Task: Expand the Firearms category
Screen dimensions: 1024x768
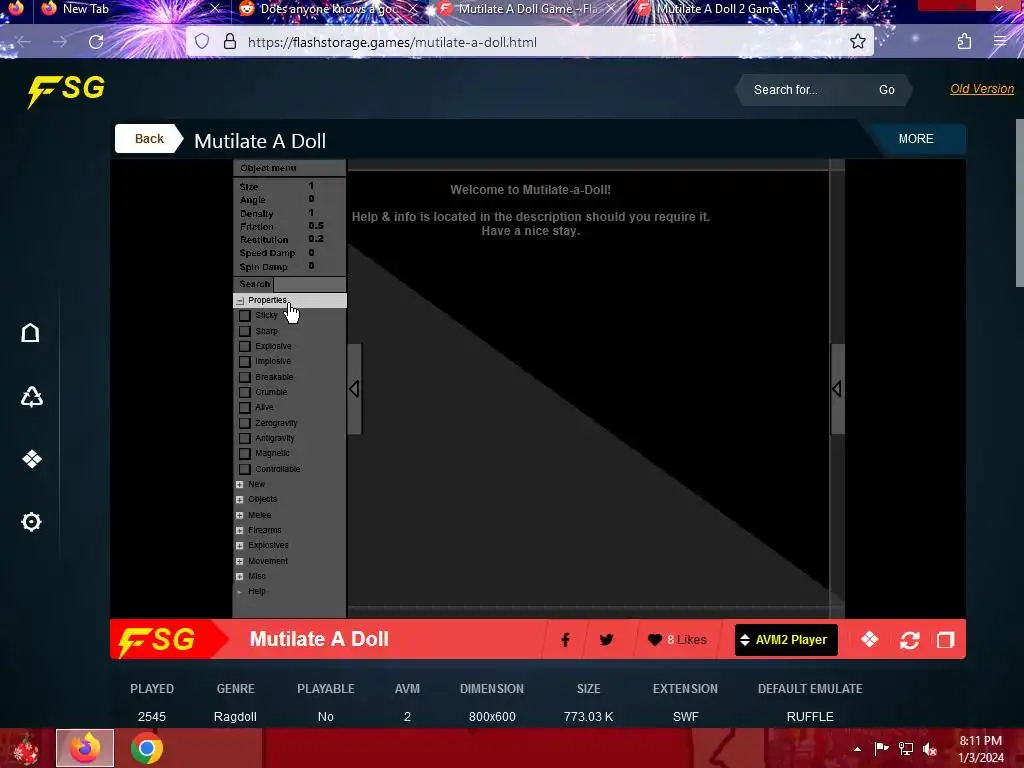Action: [x=240, y=530]
